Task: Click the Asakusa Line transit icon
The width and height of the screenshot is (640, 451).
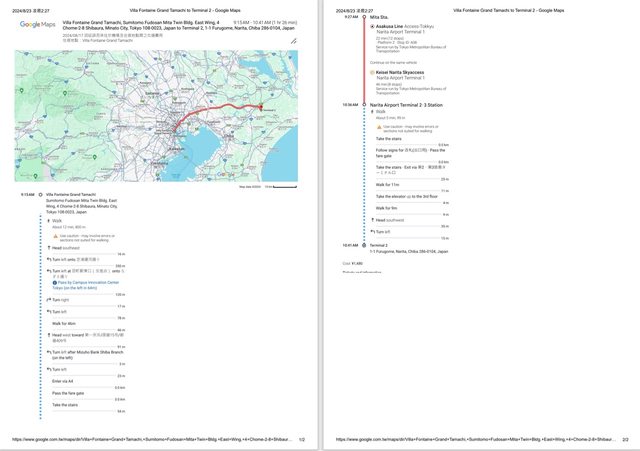Action: coord(372,28)
